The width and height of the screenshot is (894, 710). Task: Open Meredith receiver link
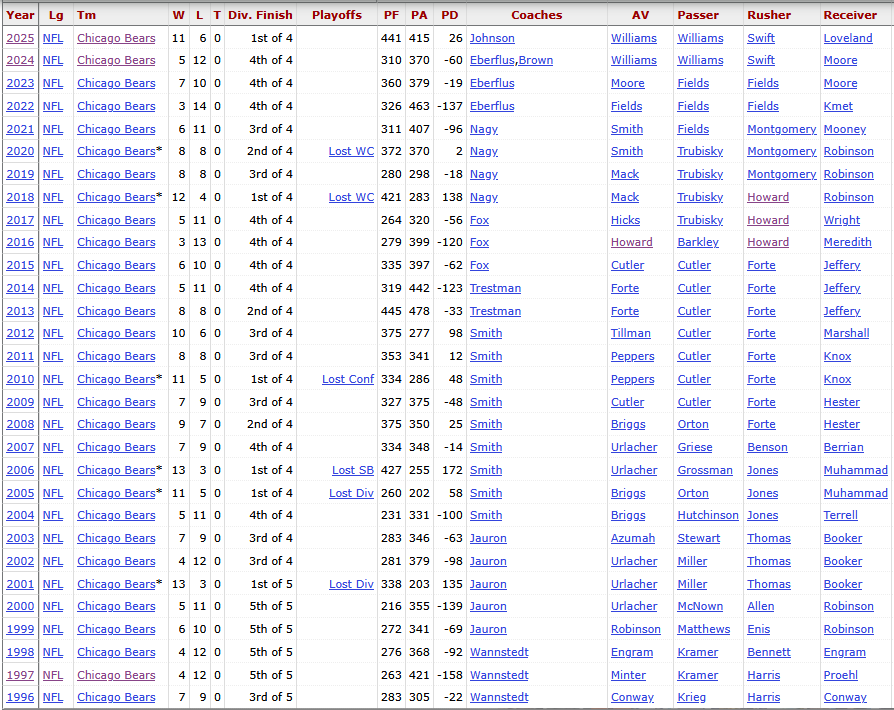(847, 242)
